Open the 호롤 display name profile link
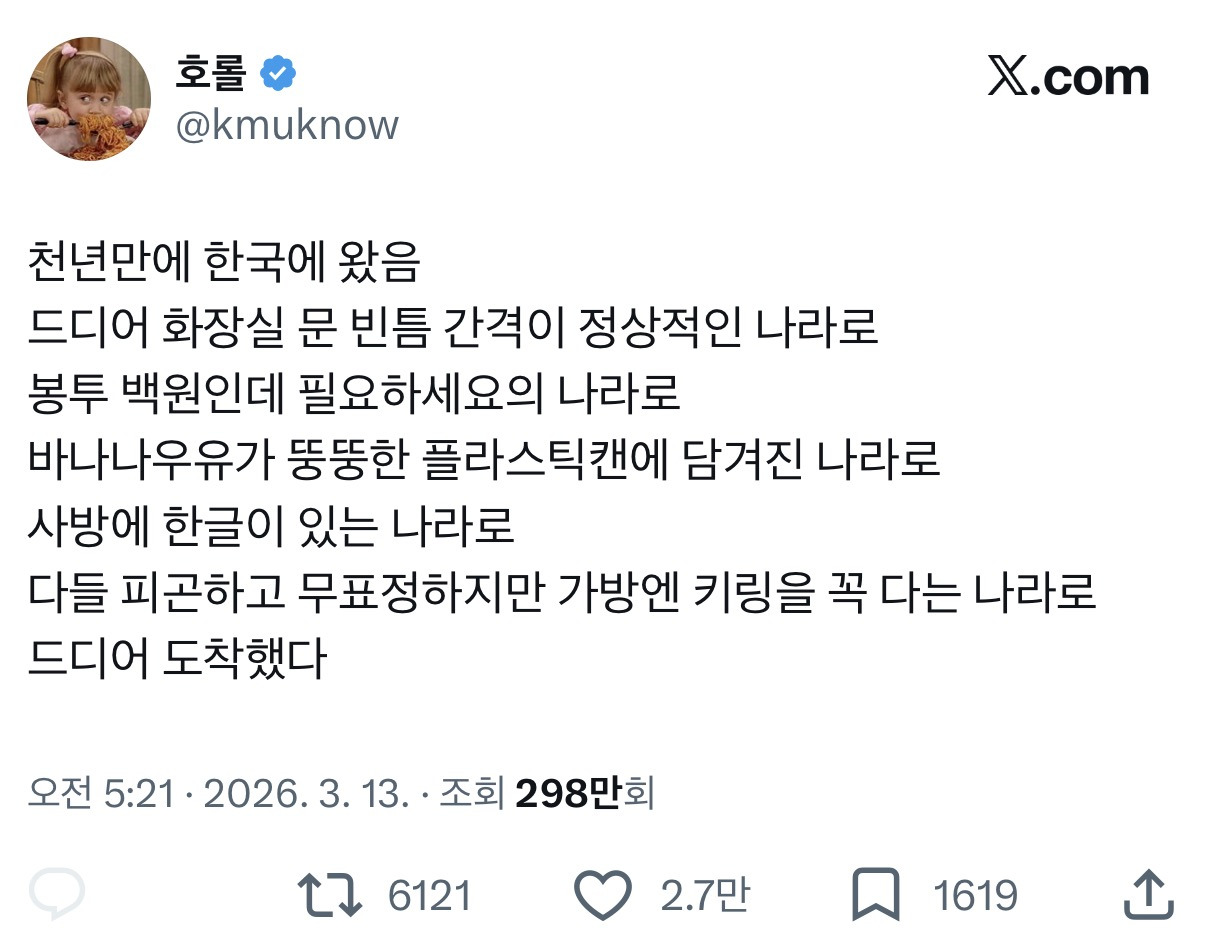 pos(210,74)
